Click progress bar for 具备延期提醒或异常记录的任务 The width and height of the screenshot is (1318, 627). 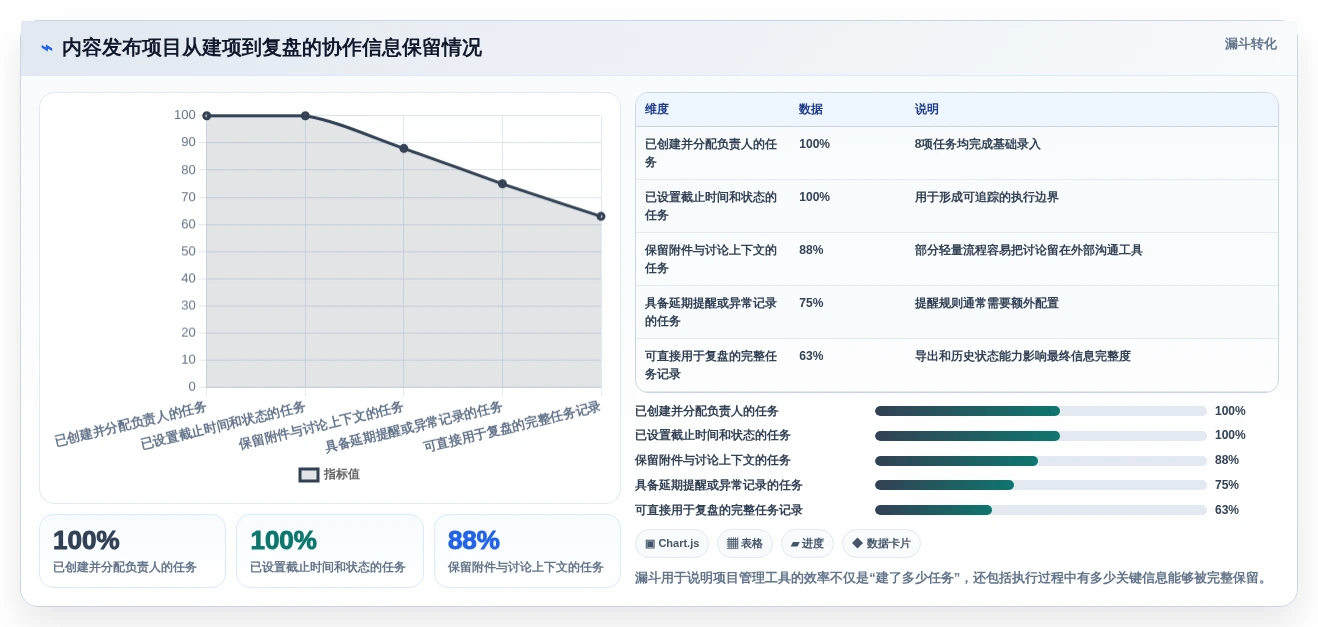[x=1041, y=485]
